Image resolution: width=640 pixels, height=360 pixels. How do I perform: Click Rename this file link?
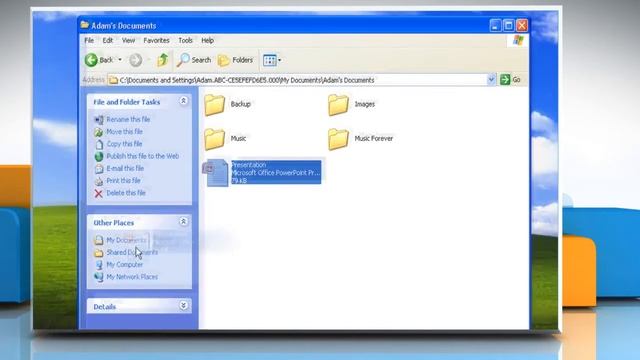pyautogui.click(x=128, y=119)
